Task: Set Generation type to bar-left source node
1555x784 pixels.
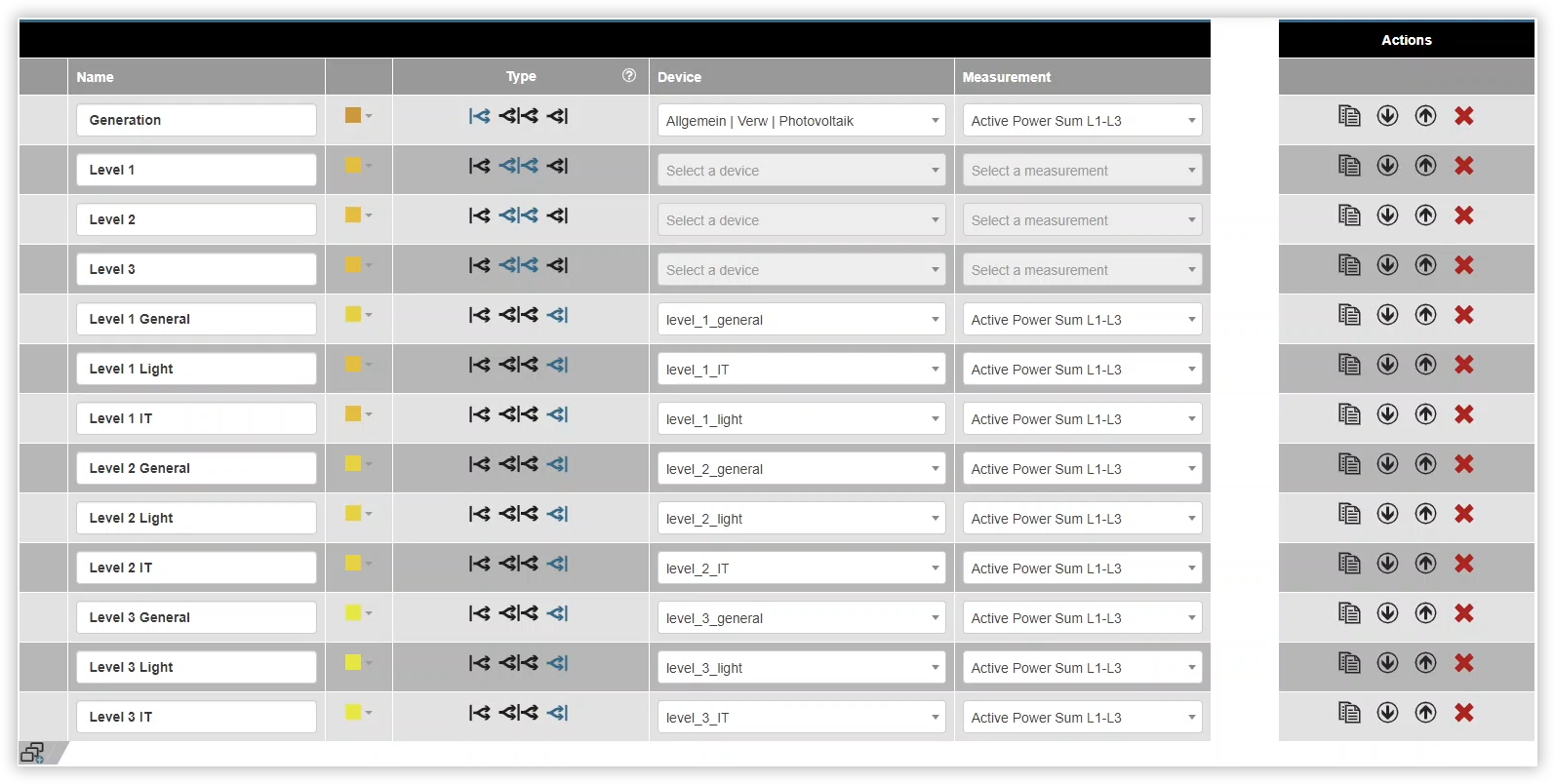Action: point(479,116)
